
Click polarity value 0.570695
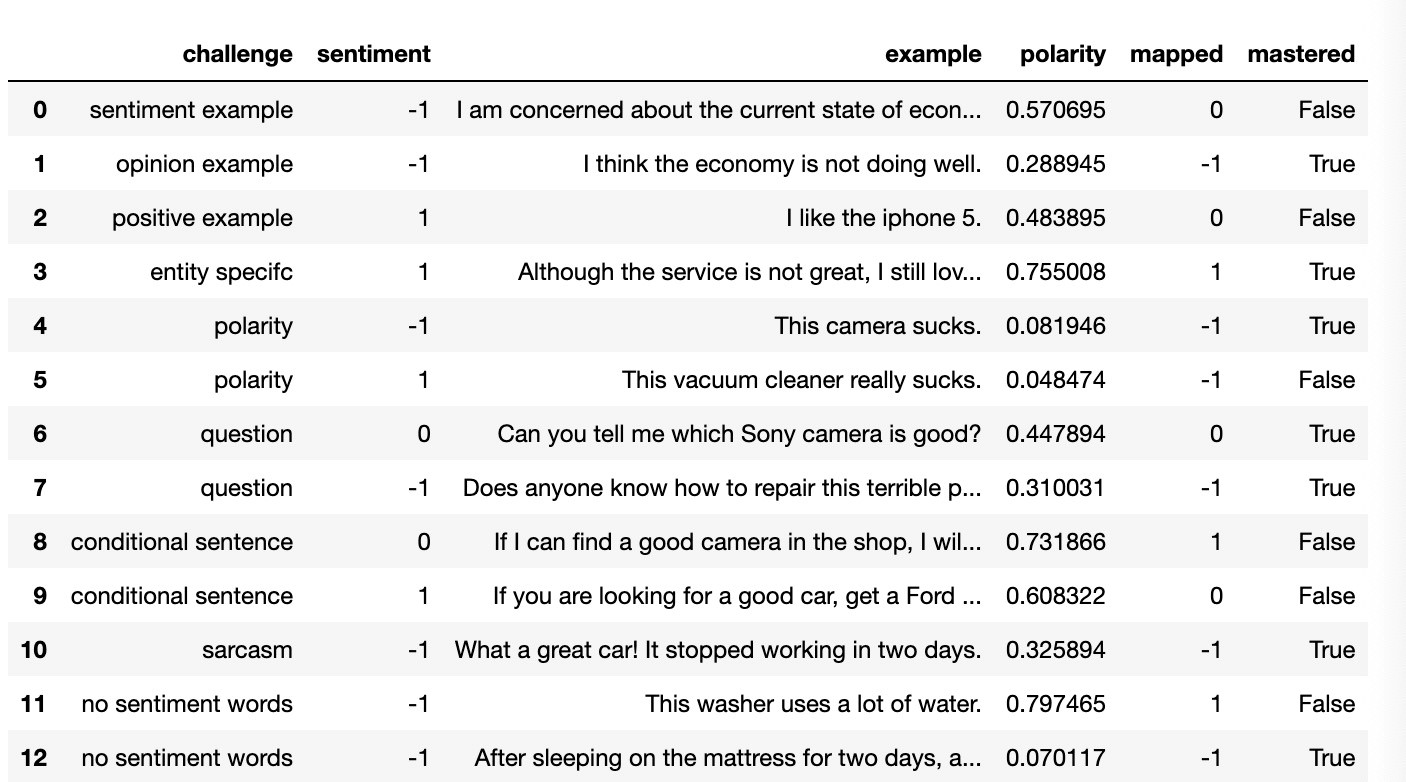coord(1055,110)
